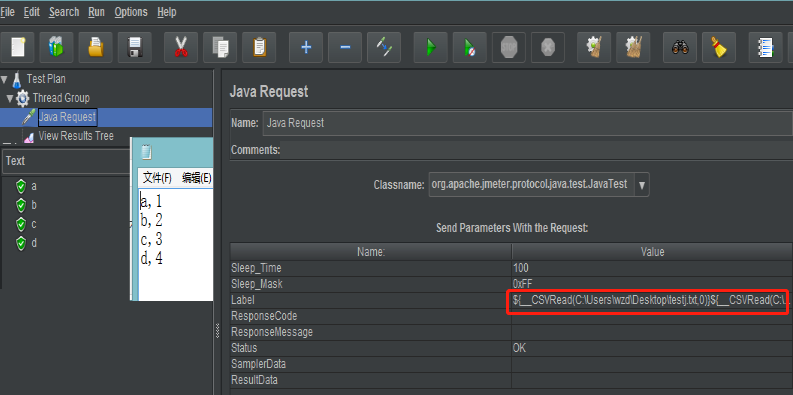Select the Test Plan tree item

coord(46,79)
